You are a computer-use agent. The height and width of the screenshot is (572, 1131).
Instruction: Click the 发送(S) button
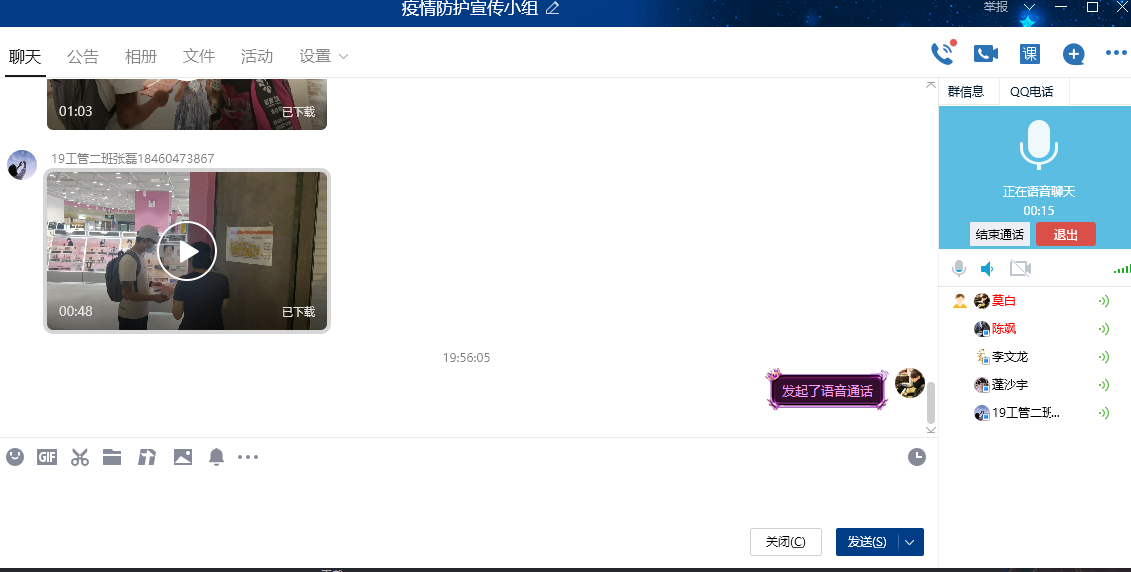(867, 542)
